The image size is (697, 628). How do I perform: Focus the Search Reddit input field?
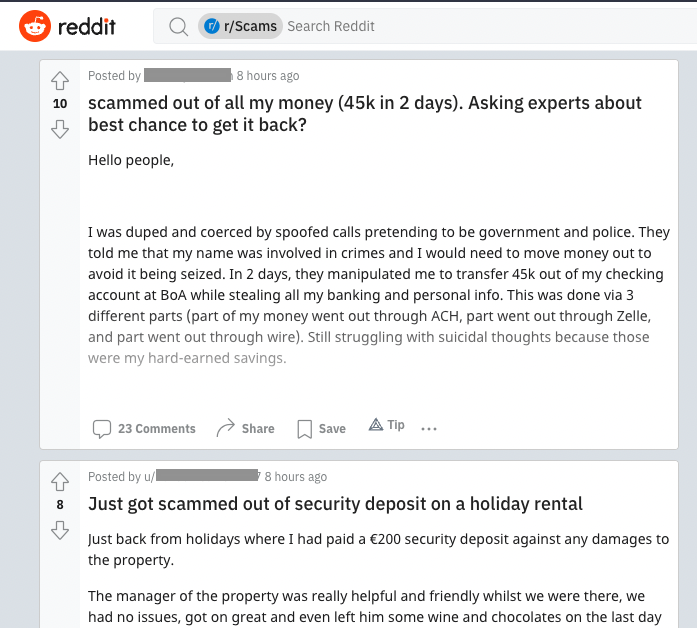click(489, 26)
